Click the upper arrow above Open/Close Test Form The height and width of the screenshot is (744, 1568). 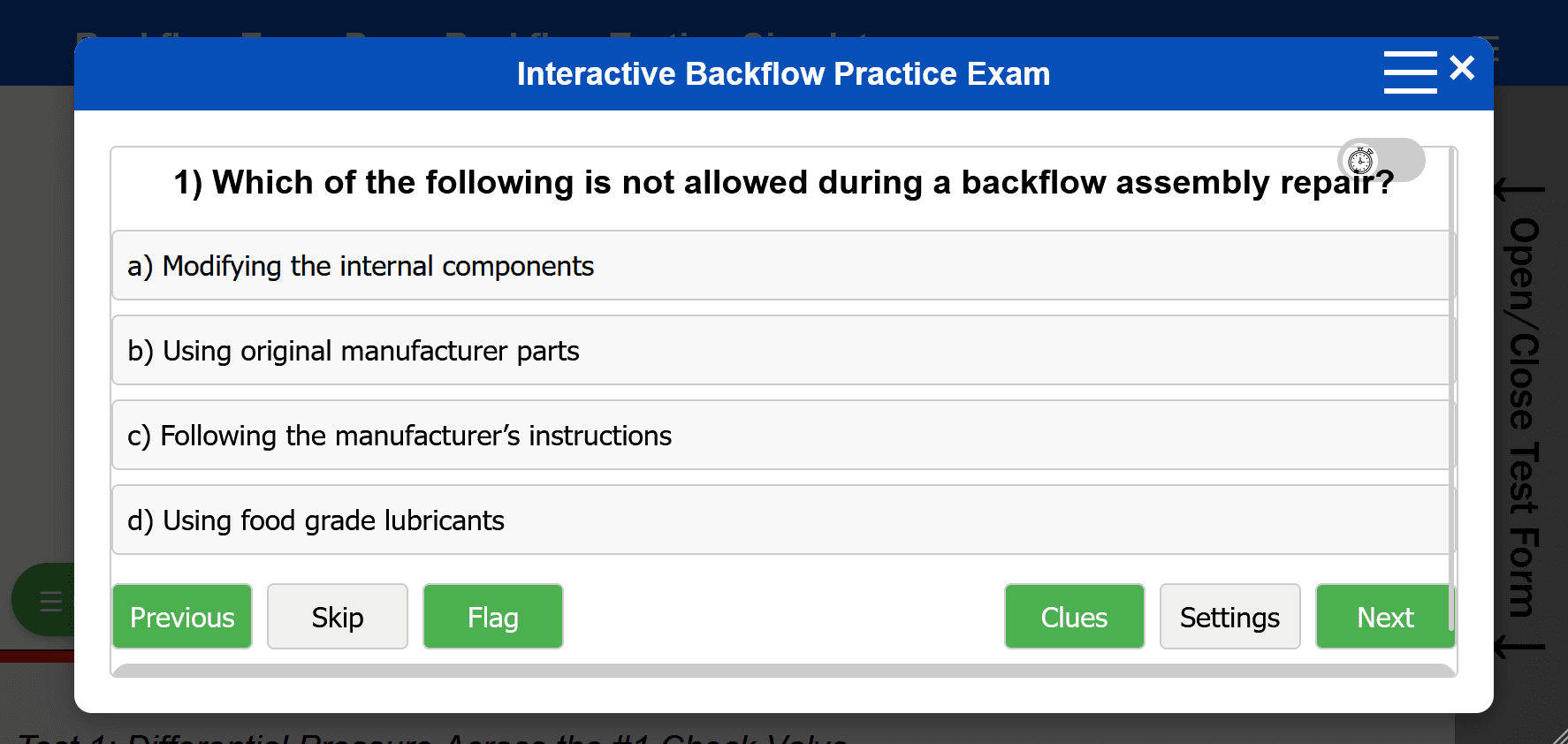(x=1519, y=189)
